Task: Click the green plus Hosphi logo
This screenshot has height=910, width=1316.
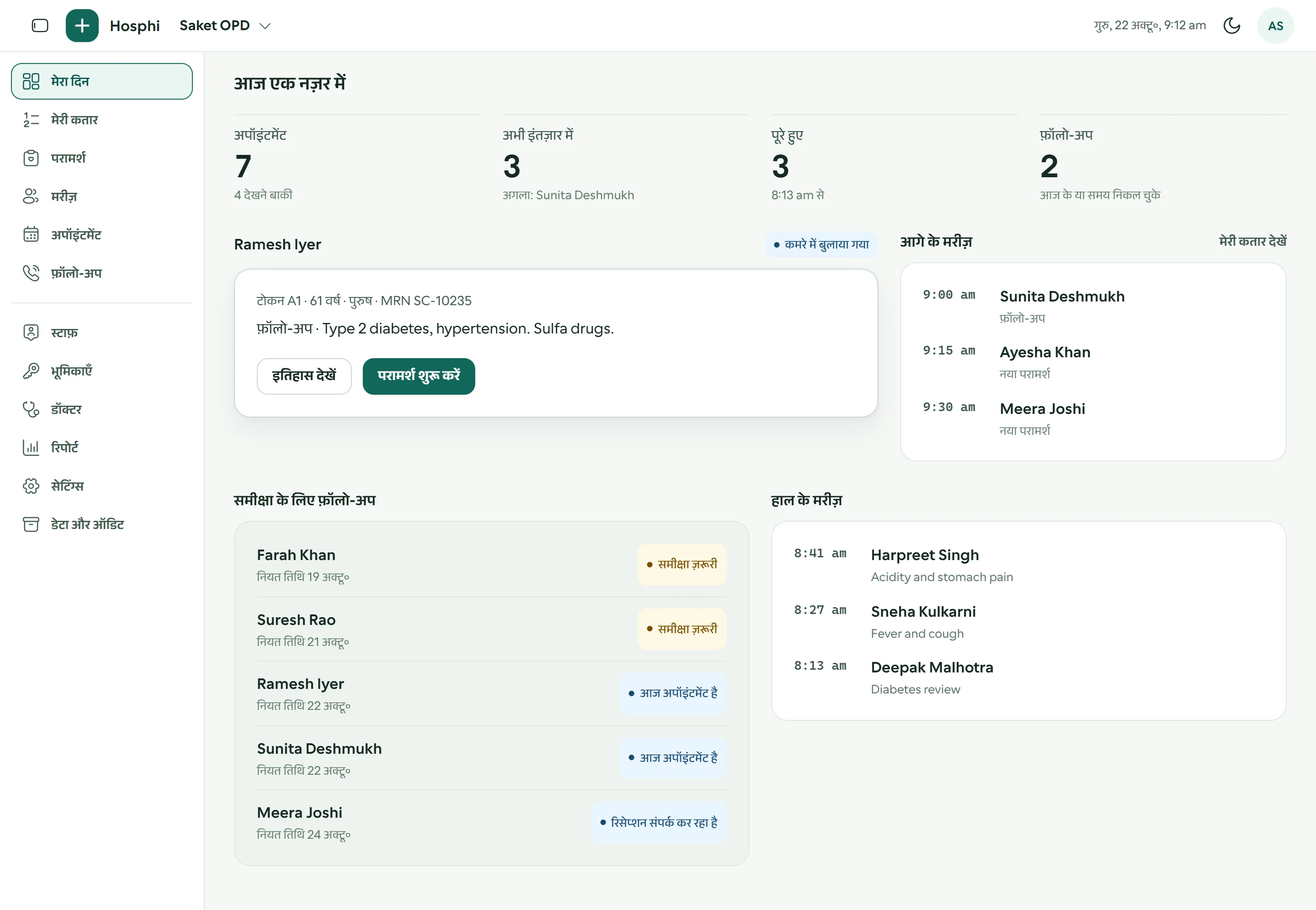Action: coord(82,26)
